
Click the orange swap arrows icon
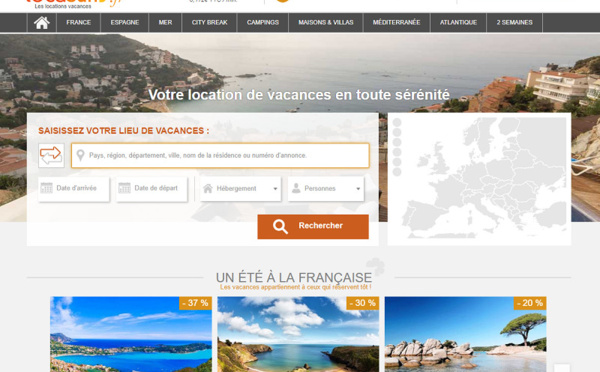pos(51,155)
